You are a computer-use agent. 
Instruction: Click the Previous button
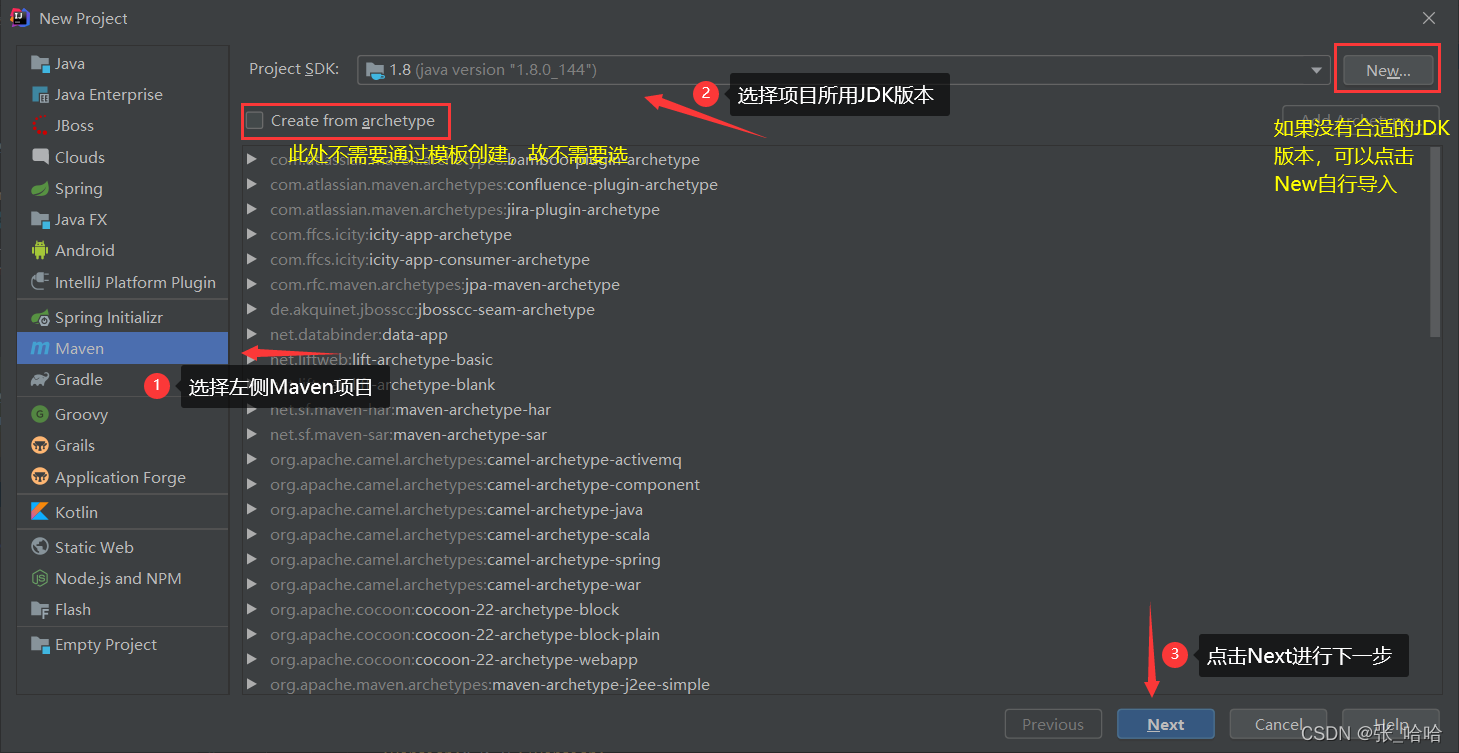click(1053, 724)
